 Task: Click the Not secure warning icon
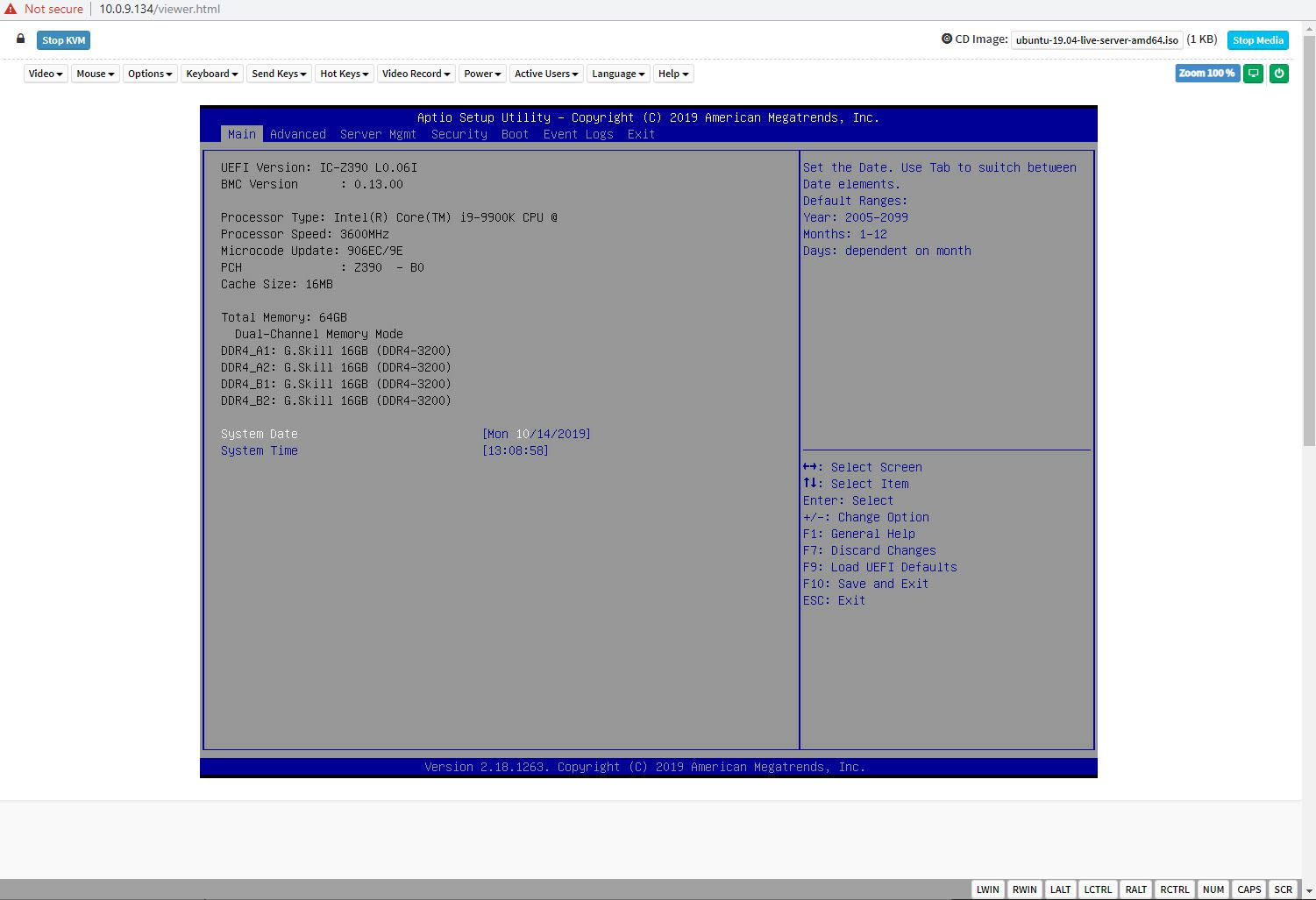(11, 9)
